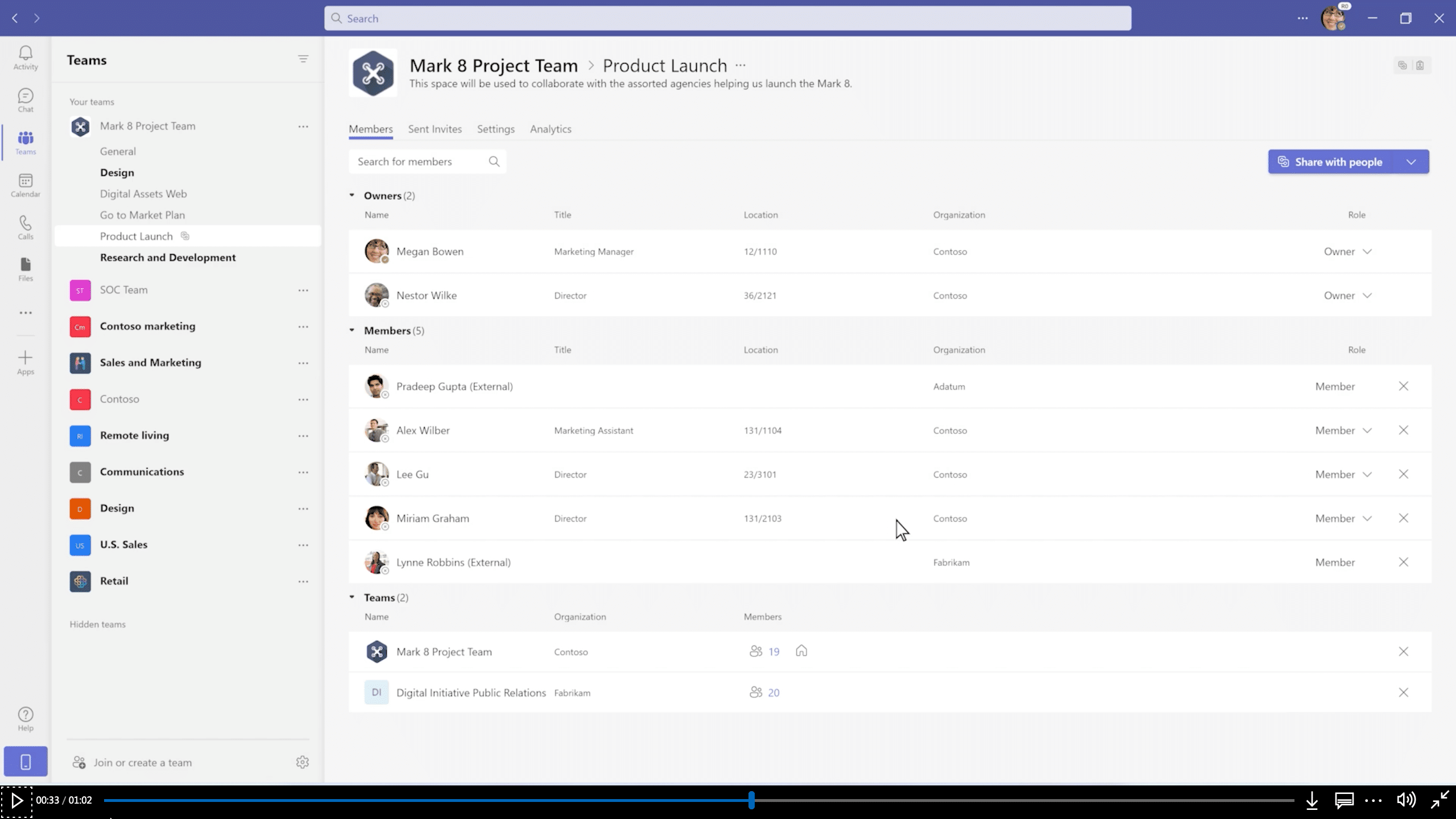The height and width of the screenshot is (819, 1456).
Task: Switch to Chat
Action: (25, 100)
